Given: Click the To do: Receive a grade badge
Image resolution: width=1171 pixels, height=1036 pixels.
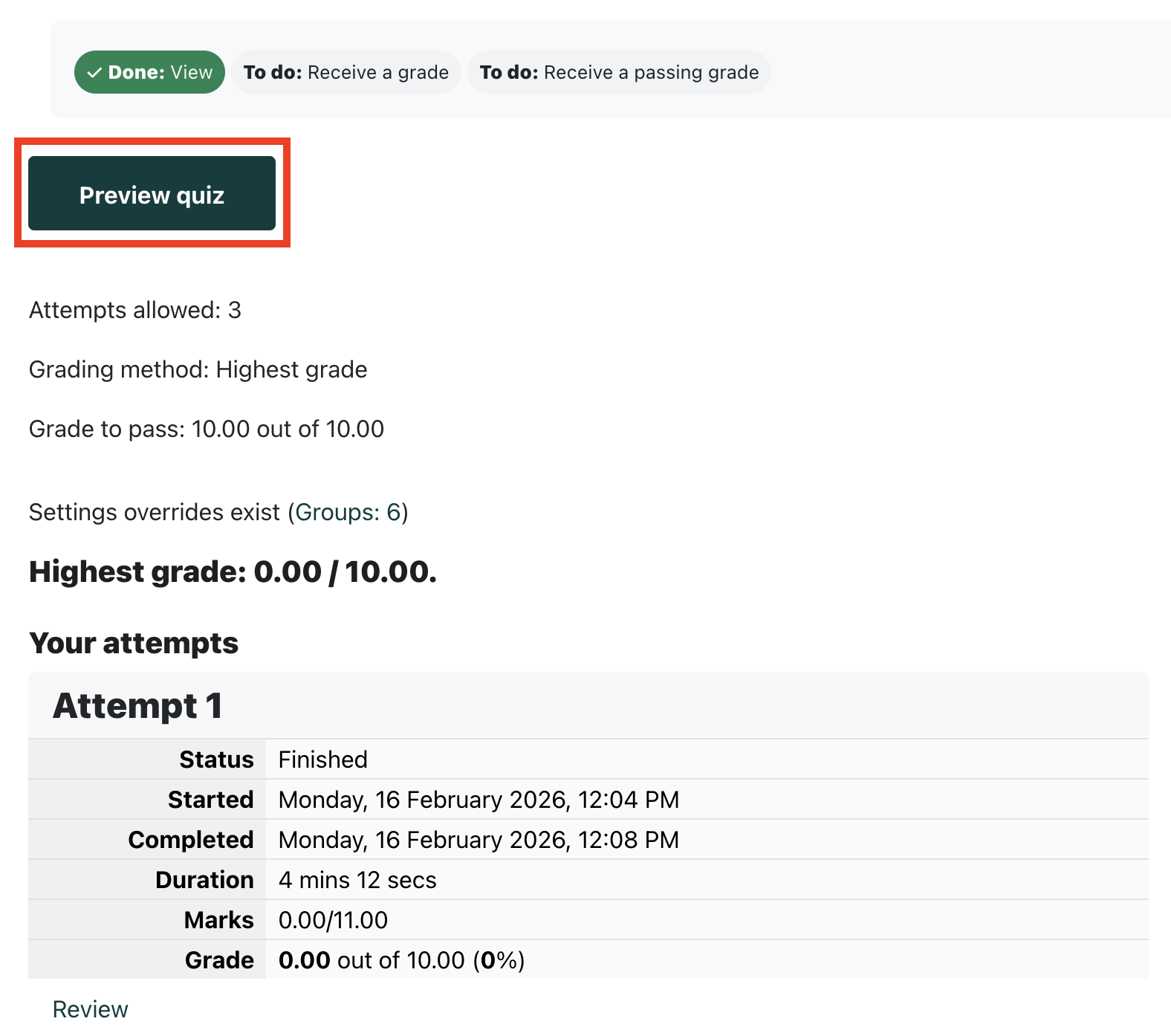Looking at the screenshot, I should (346, 72).
